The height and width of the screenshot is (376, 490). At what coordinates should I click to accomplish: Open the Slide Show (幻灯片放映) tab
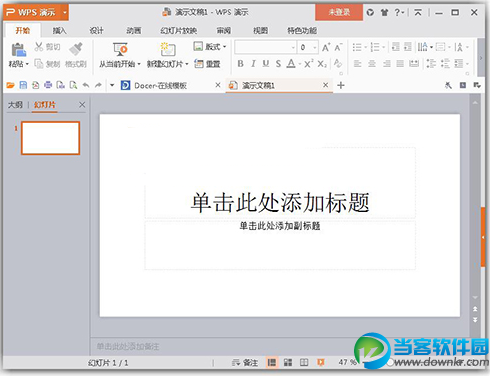pos(179,31)
